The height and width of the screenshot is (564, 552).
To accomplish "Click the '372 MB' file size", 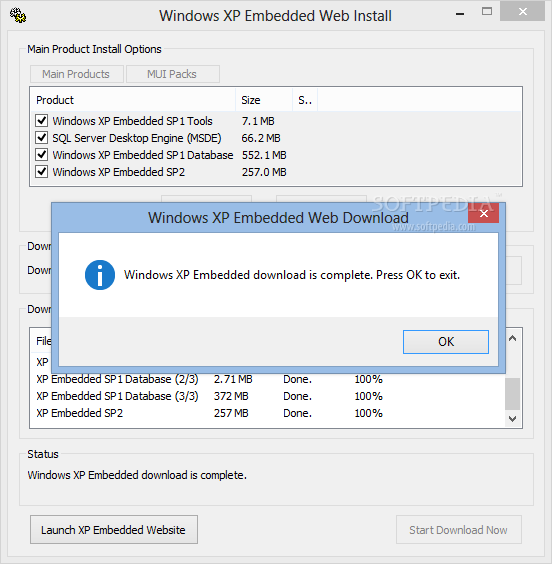I will pyautogui.click(x=231, y=396).
